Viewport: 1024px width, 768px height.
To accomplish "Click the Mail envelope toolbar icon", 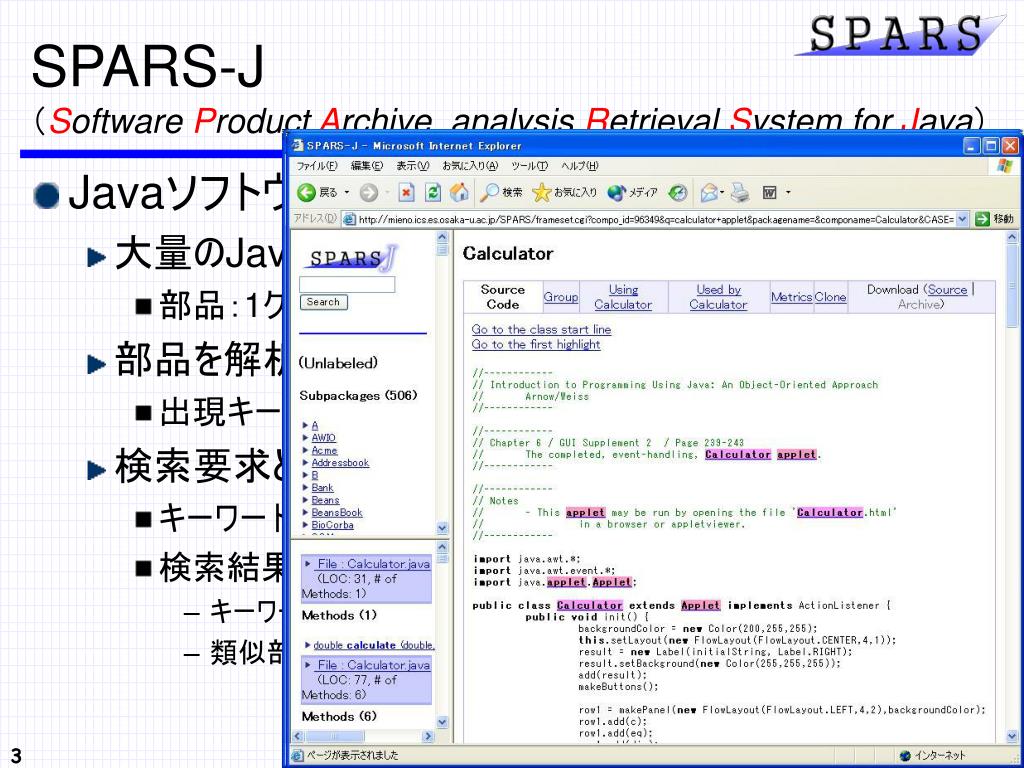I will pyautogui.click(x=709, y=193).
